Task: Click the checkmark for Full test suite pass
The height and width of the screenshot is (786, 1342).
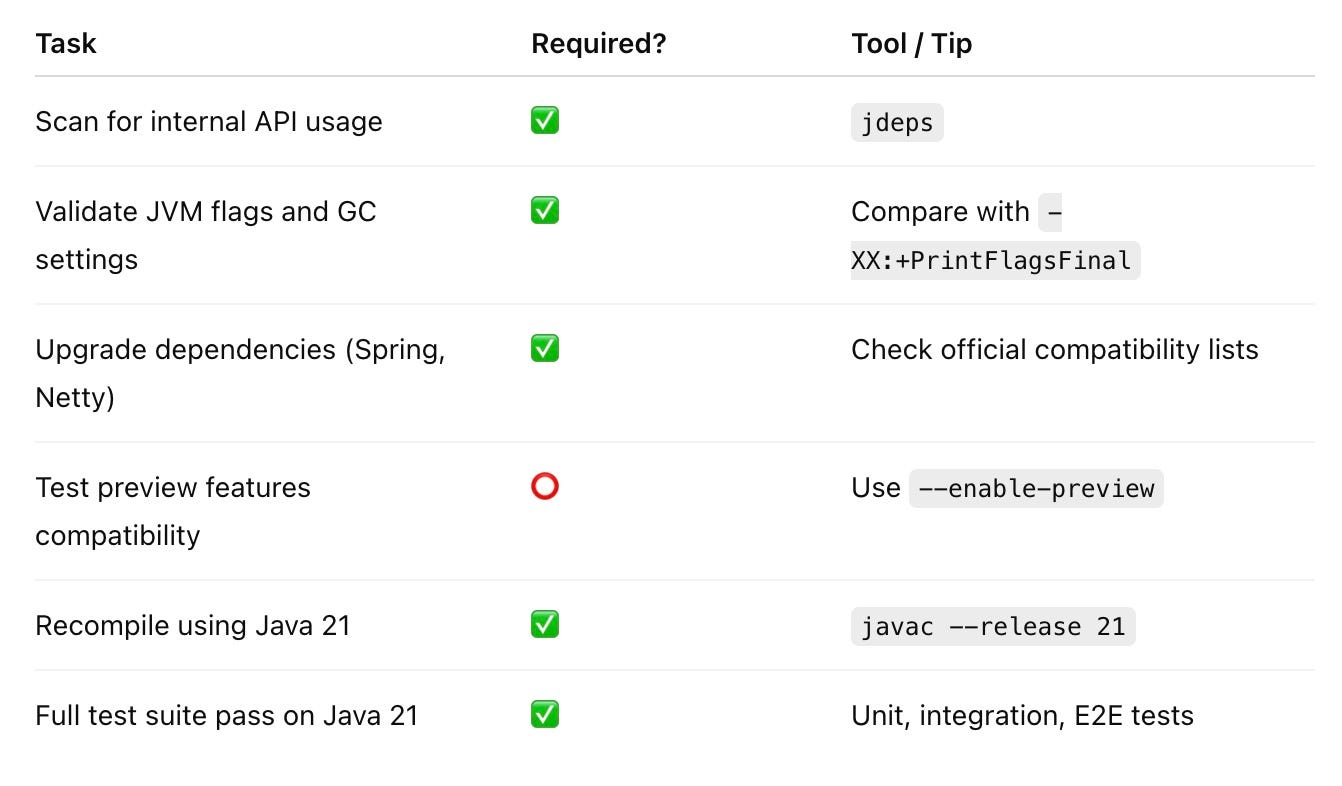Action: point(545,715)
